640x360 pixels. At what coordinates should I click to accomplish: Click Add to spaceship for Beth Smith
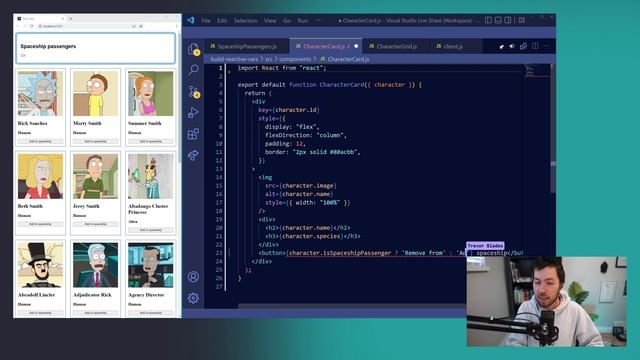(40, 224)
